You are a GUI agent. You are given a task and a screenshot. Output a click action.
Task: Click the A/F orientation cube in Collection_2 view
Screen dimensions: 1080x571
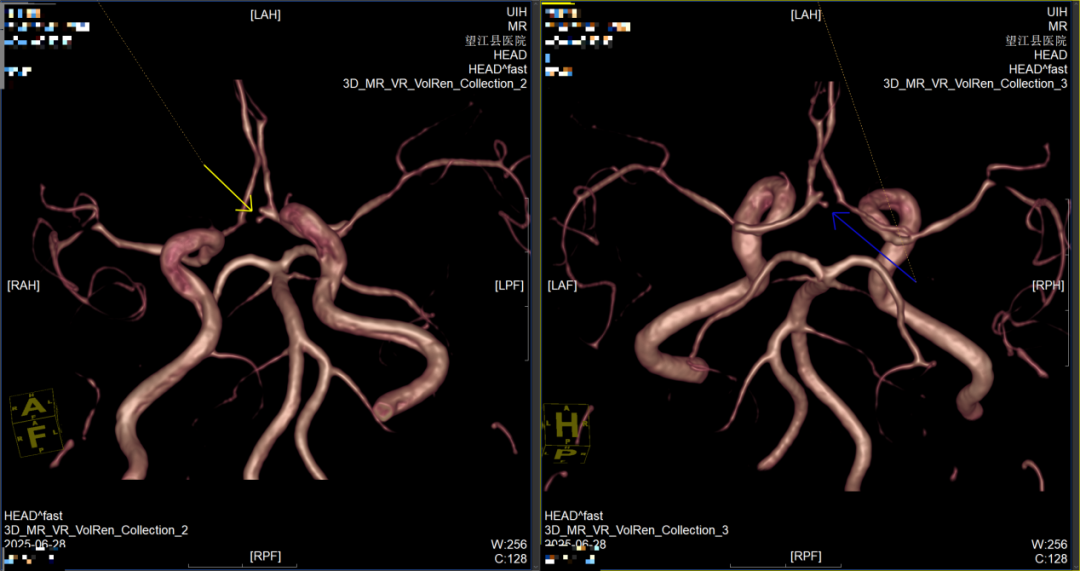pyautogui.click(x=35, y=423)
